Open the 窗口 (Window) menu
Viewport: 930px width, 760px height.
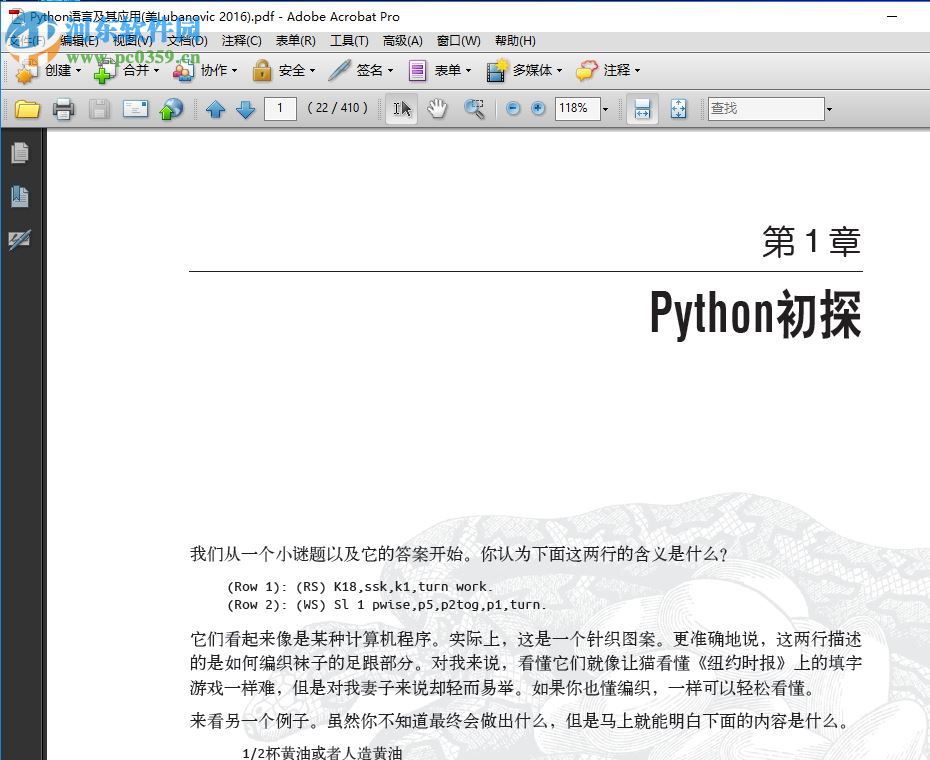(x=459, y=41)
